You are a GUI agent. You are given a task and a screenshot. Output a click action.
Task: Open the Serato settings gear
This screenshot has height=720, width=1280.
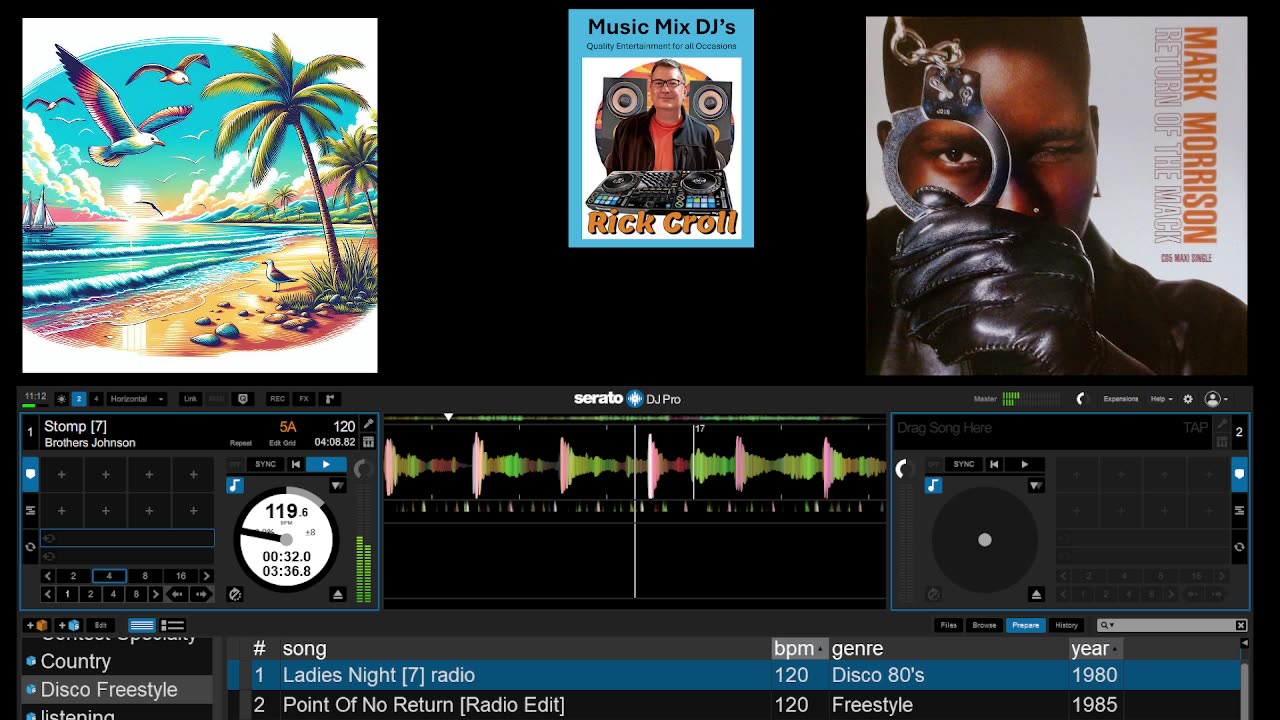point(1188,399)
